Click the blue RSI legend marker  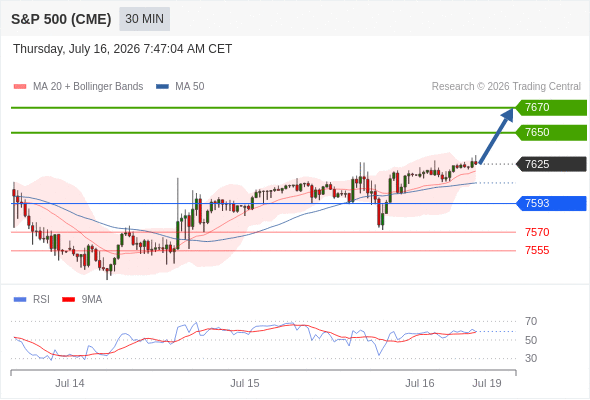pos(20,300)
